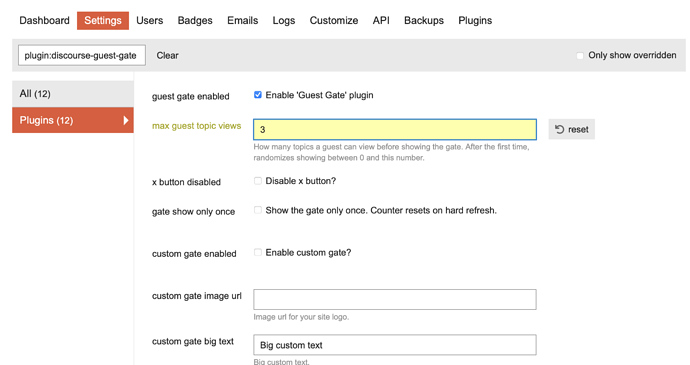
Task: Open the Customize tab
Action: [x=334, y=21]
